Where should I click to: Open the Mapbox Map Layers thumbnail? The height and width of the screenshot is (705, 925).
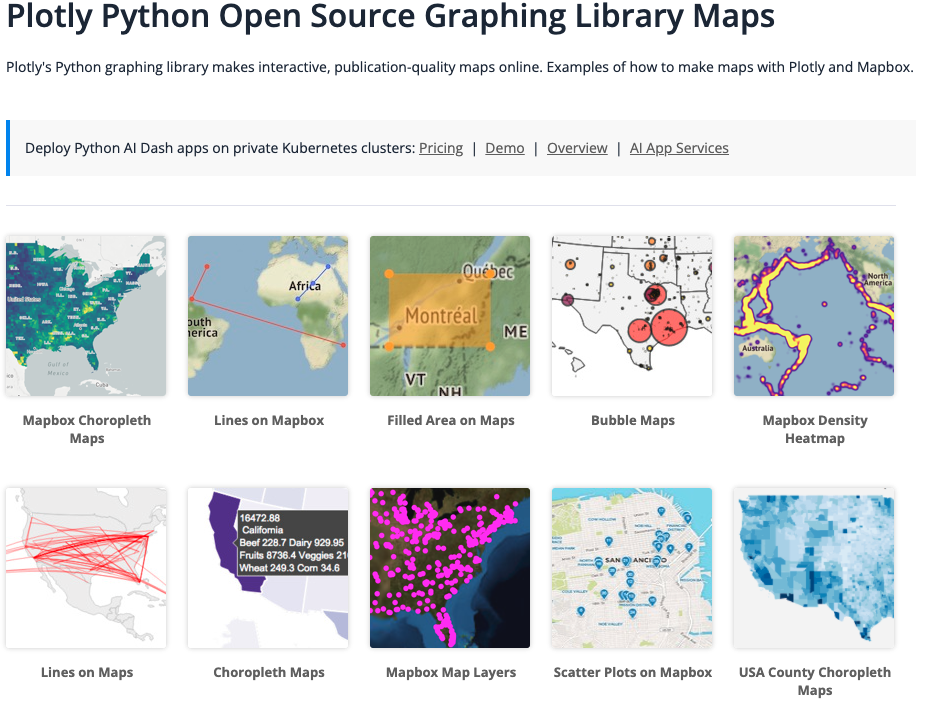[450, 568]
